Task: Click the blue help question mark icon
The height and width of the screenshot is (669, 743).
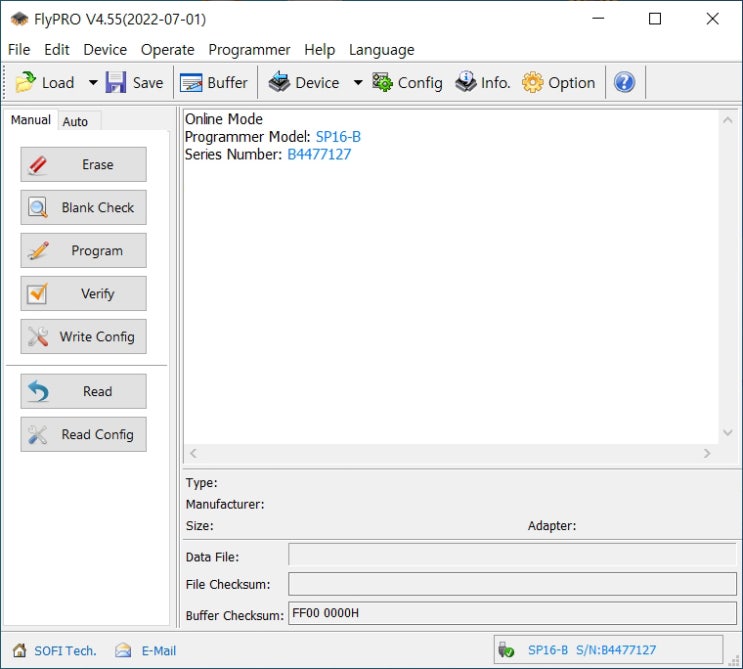Action: (624, 83)
